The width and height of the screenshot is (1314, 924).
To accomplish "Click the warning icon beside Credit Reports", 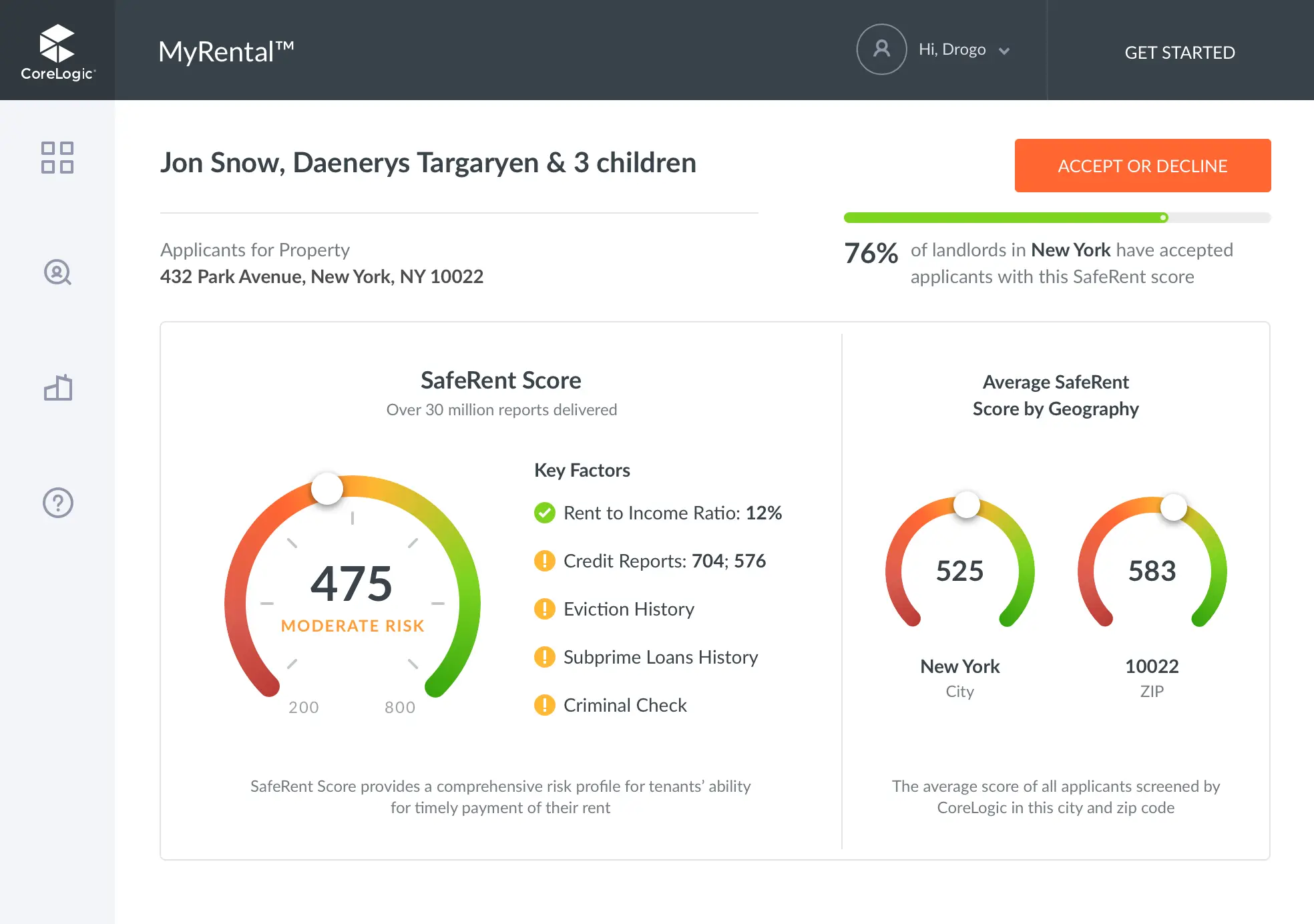I will (x=545, y=561).
